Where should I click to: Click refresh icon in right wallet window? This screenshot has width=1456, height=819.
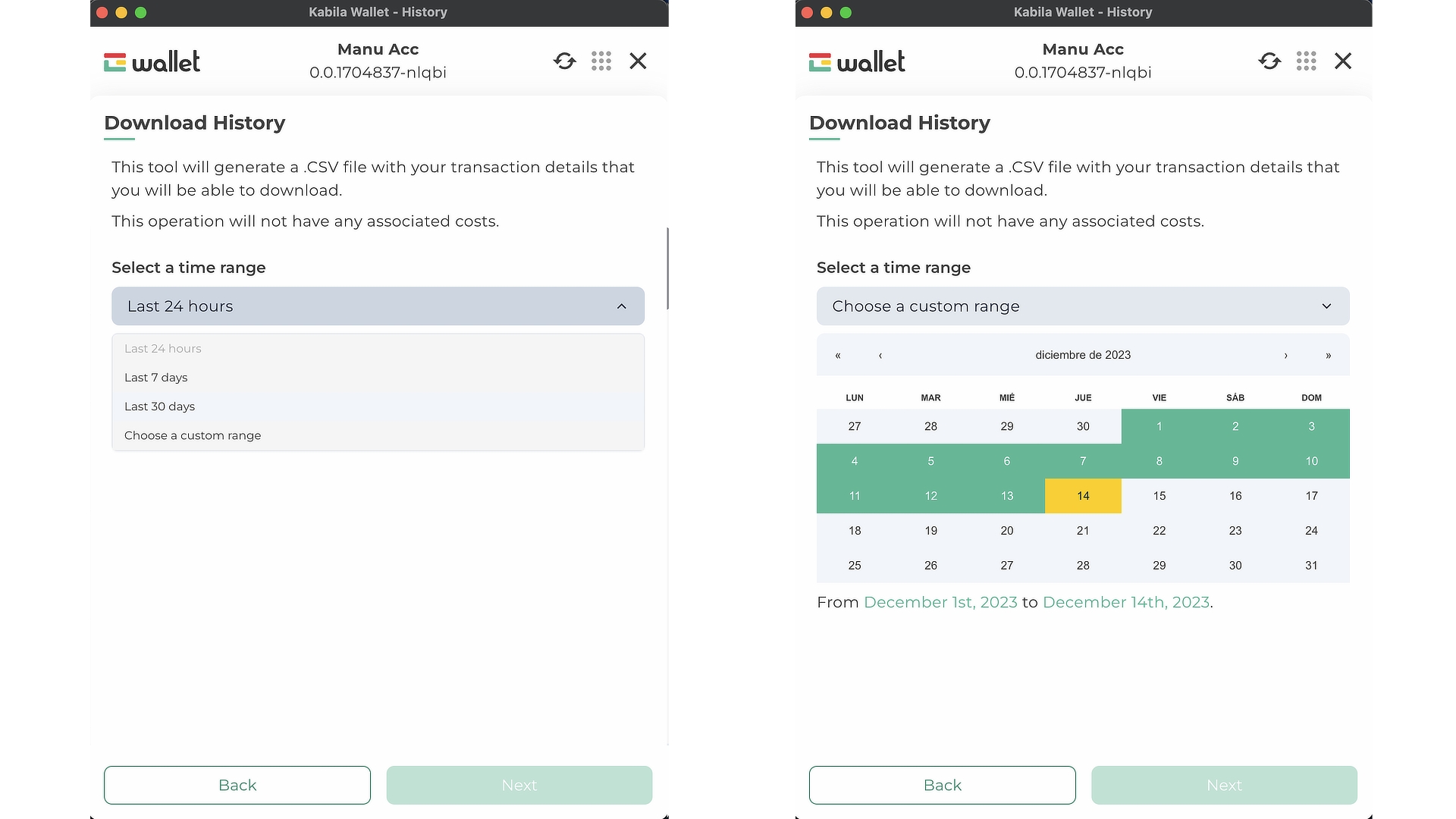tap(1269, 61)
